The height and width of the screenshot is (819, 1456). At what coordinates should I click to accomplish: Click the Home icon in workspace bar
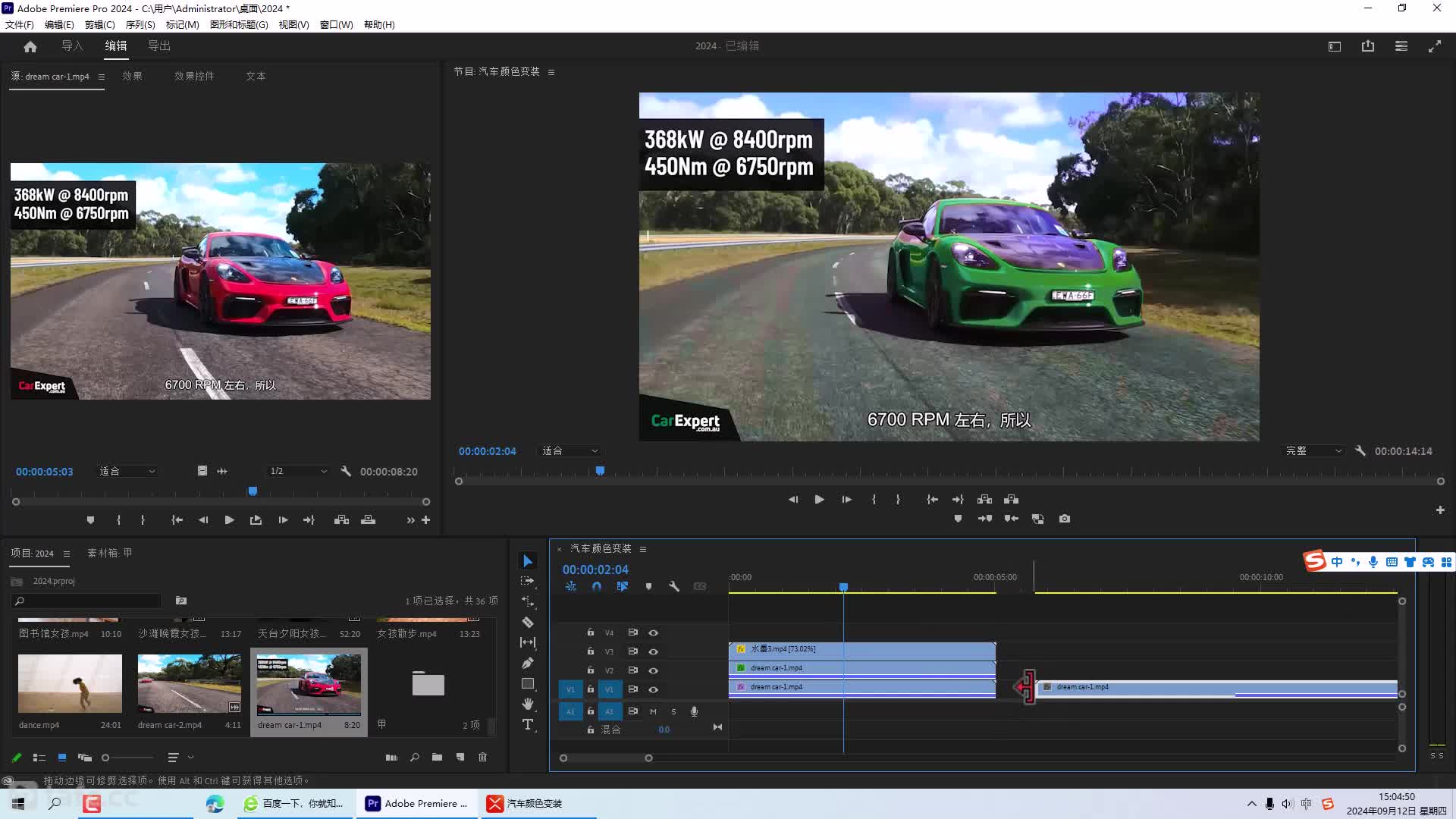tap(30, 46)
